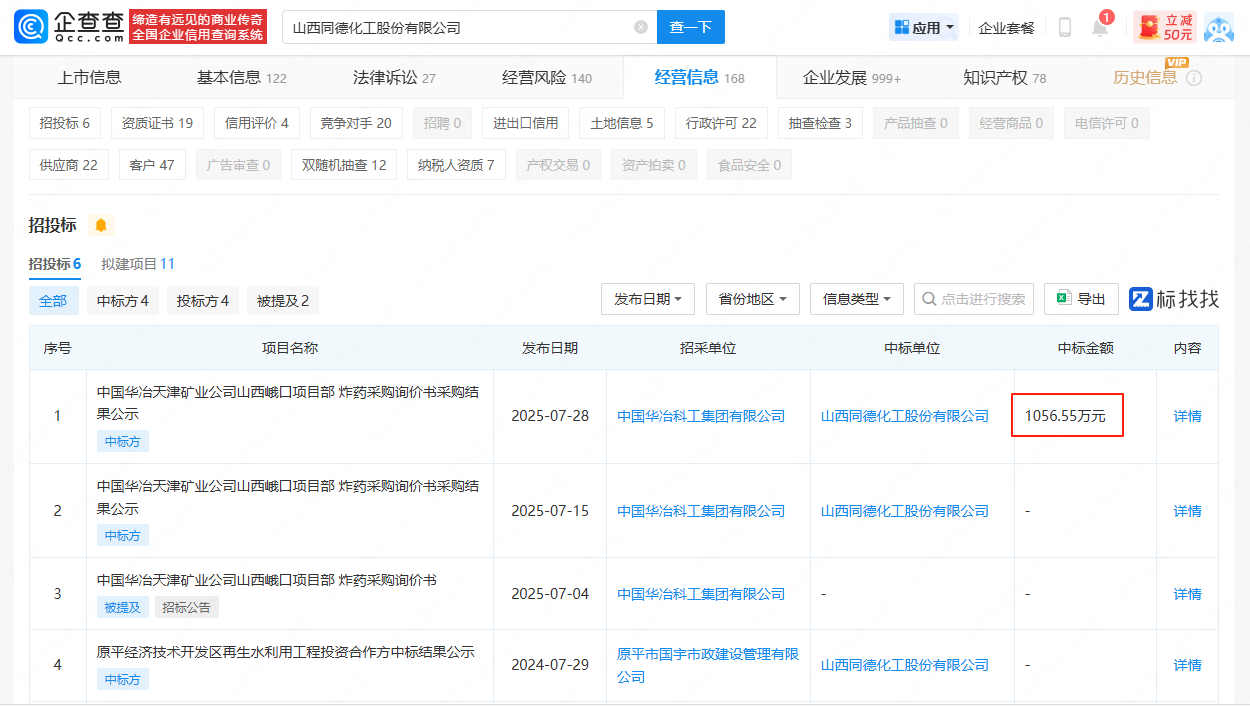Switch to the 企业发展 tab
This screenshot has width=1250, height=706.
click(x=852, y=77)
